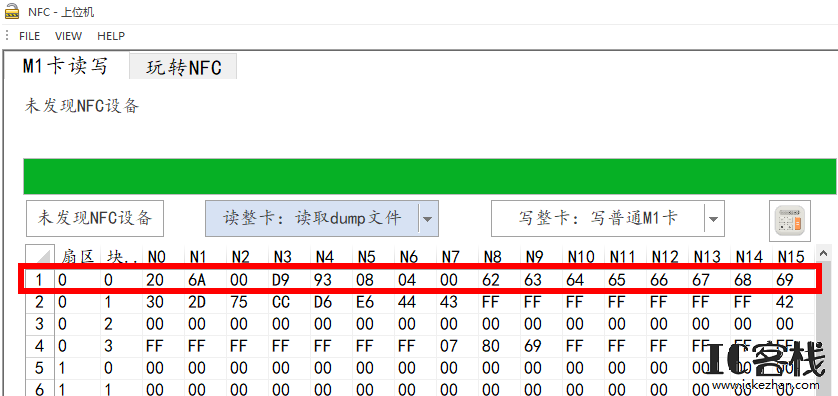Image resolution: width=838 pixels, height=396 pixels.
Task: Select row header 4
Action: coord(40,346)
